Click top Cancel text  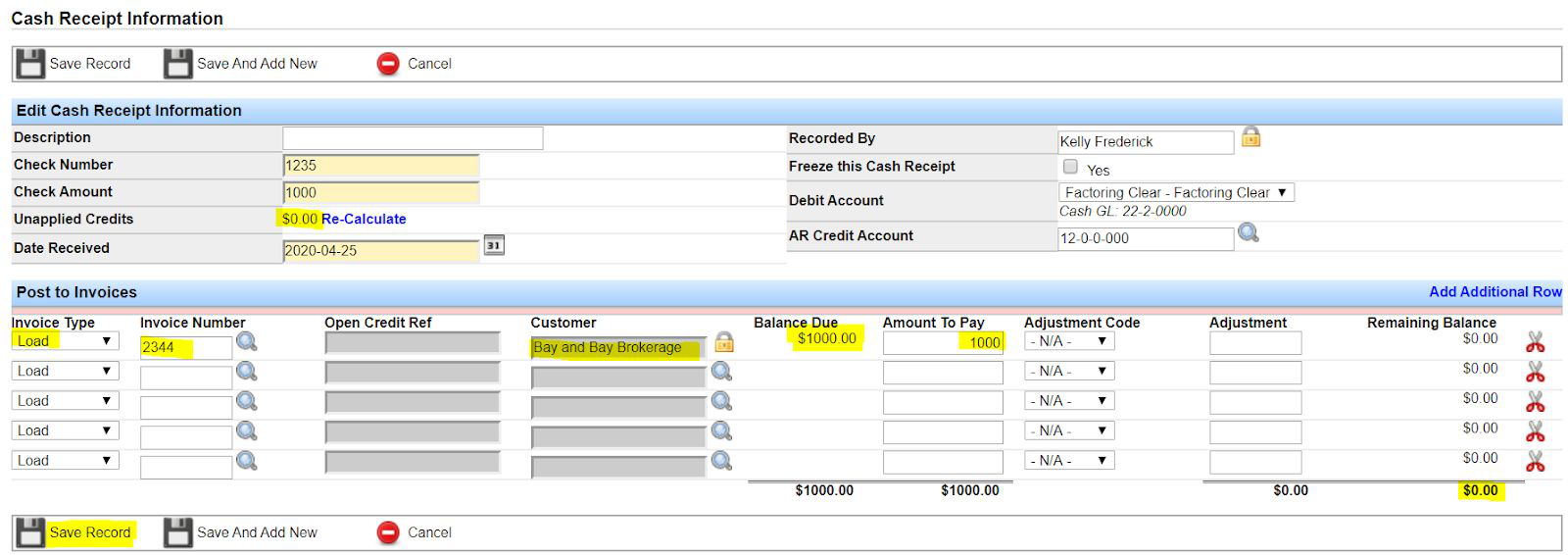click(429, 64)
